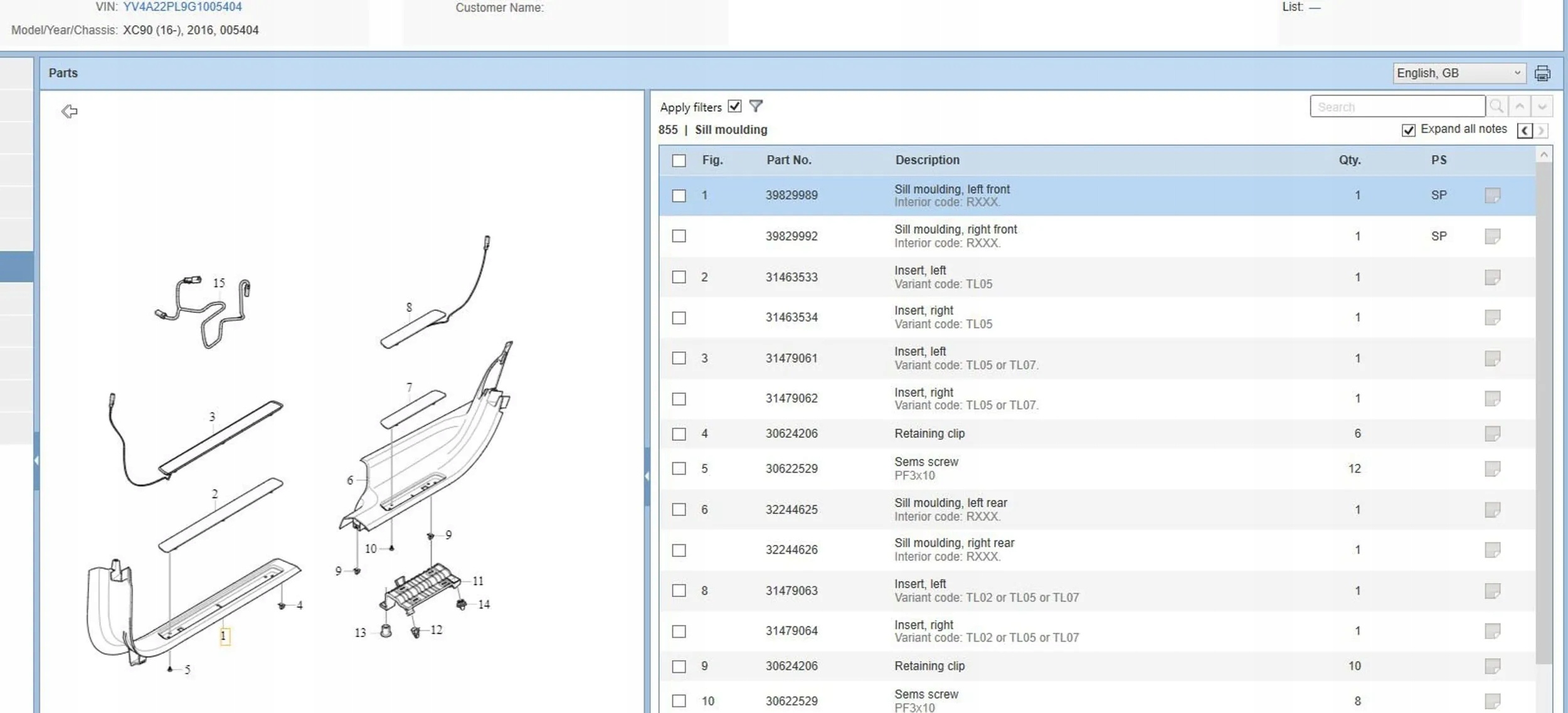Click the parts search input field
This screenshot has height=713, width=1568.
click(x=1397, y=107)
